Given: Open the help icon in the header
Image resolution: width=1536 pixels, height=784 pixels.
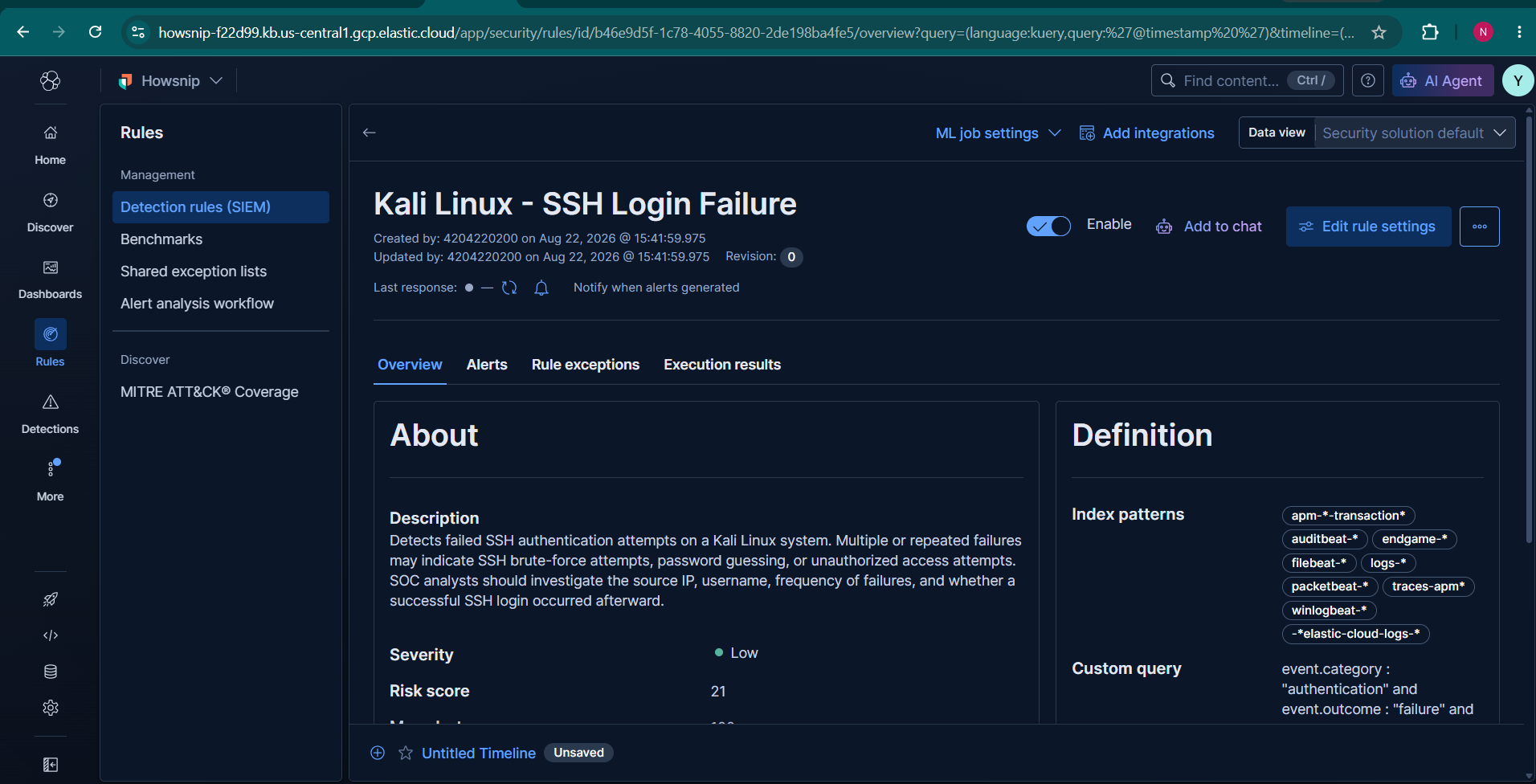Looking at the screenshot, I should [x=1368, y=80].
